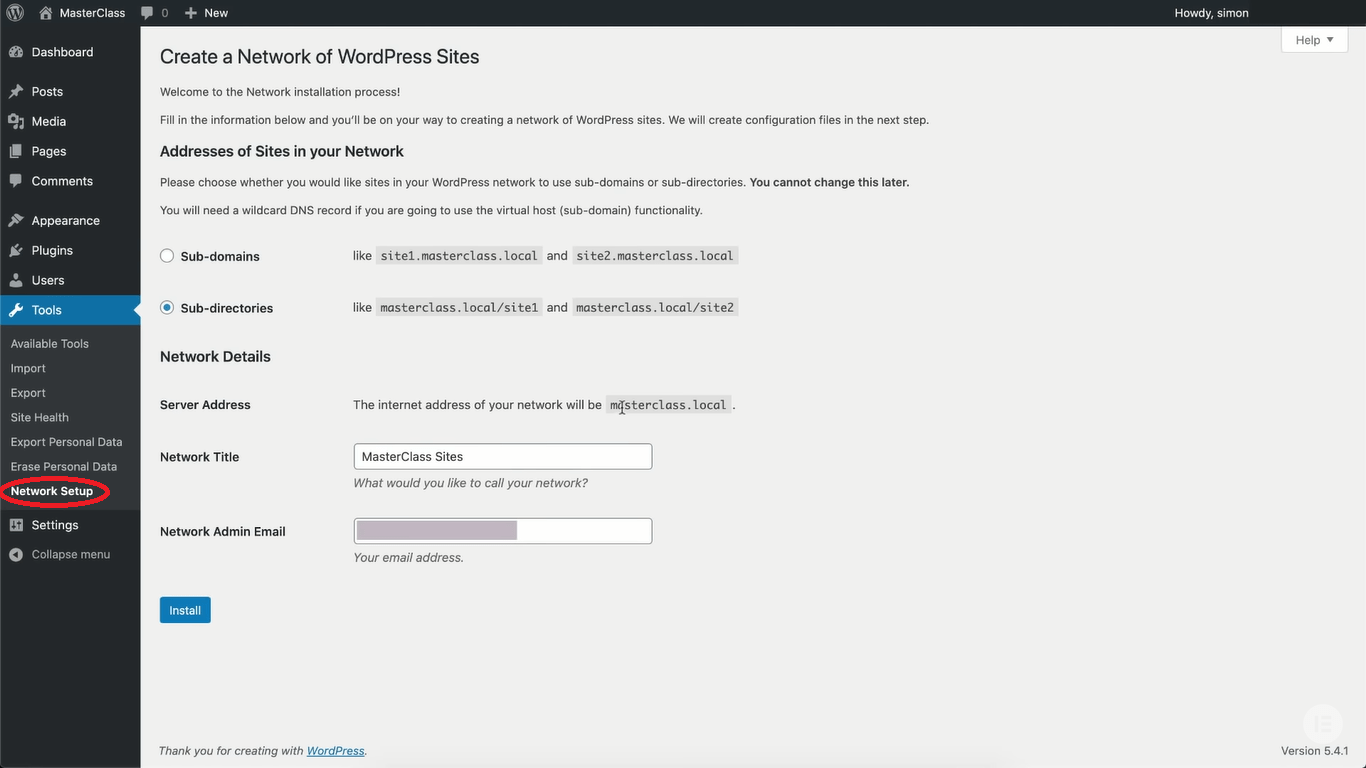Click the Network Admin Email input field
The height and width of the screenshot is (768, 1366).
503,531
